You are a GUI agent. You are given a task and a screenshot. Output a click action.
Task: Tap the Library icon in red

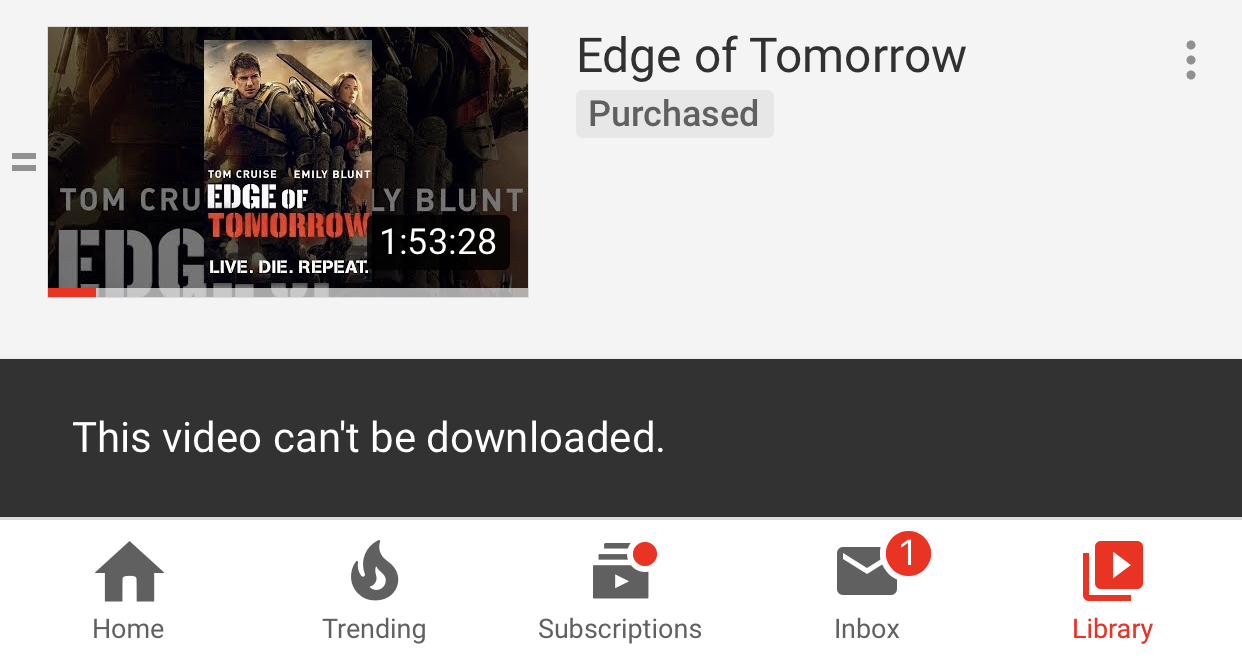[1113, 571]
